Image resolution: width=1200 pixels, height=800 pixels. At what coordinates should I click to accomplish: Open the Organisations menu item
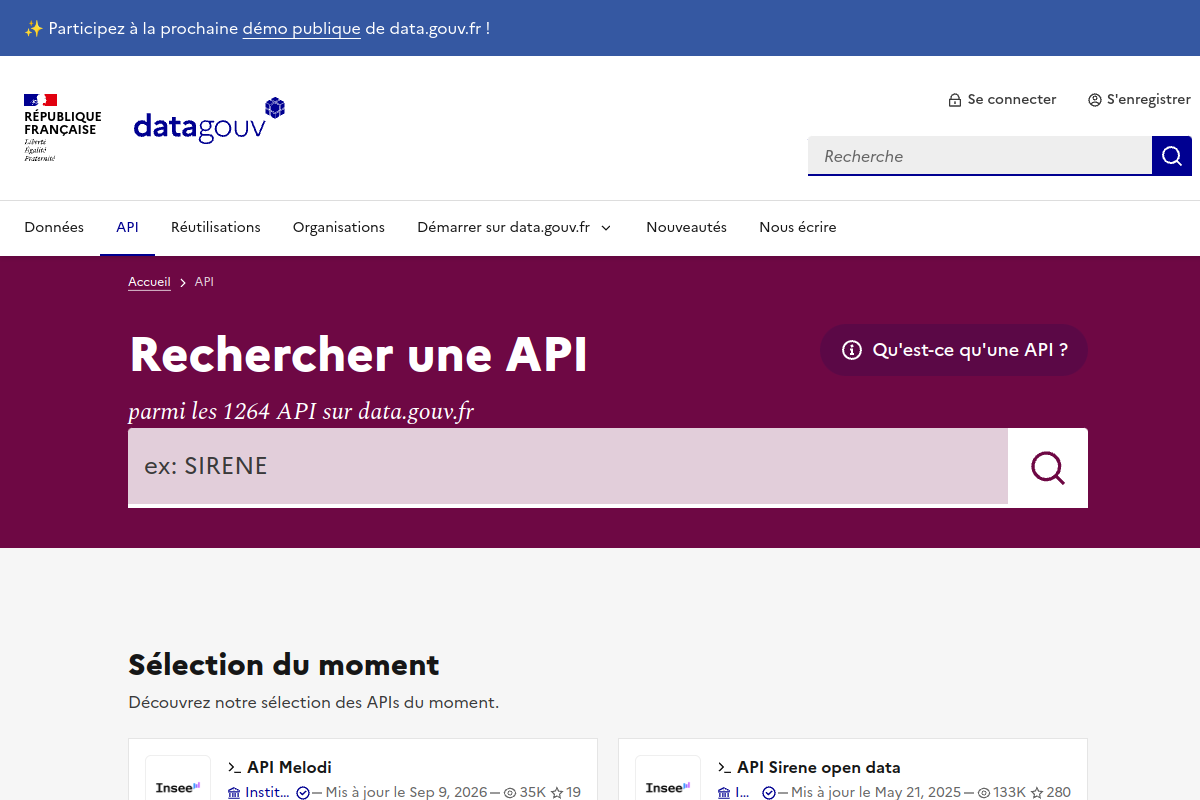point(339,227)
